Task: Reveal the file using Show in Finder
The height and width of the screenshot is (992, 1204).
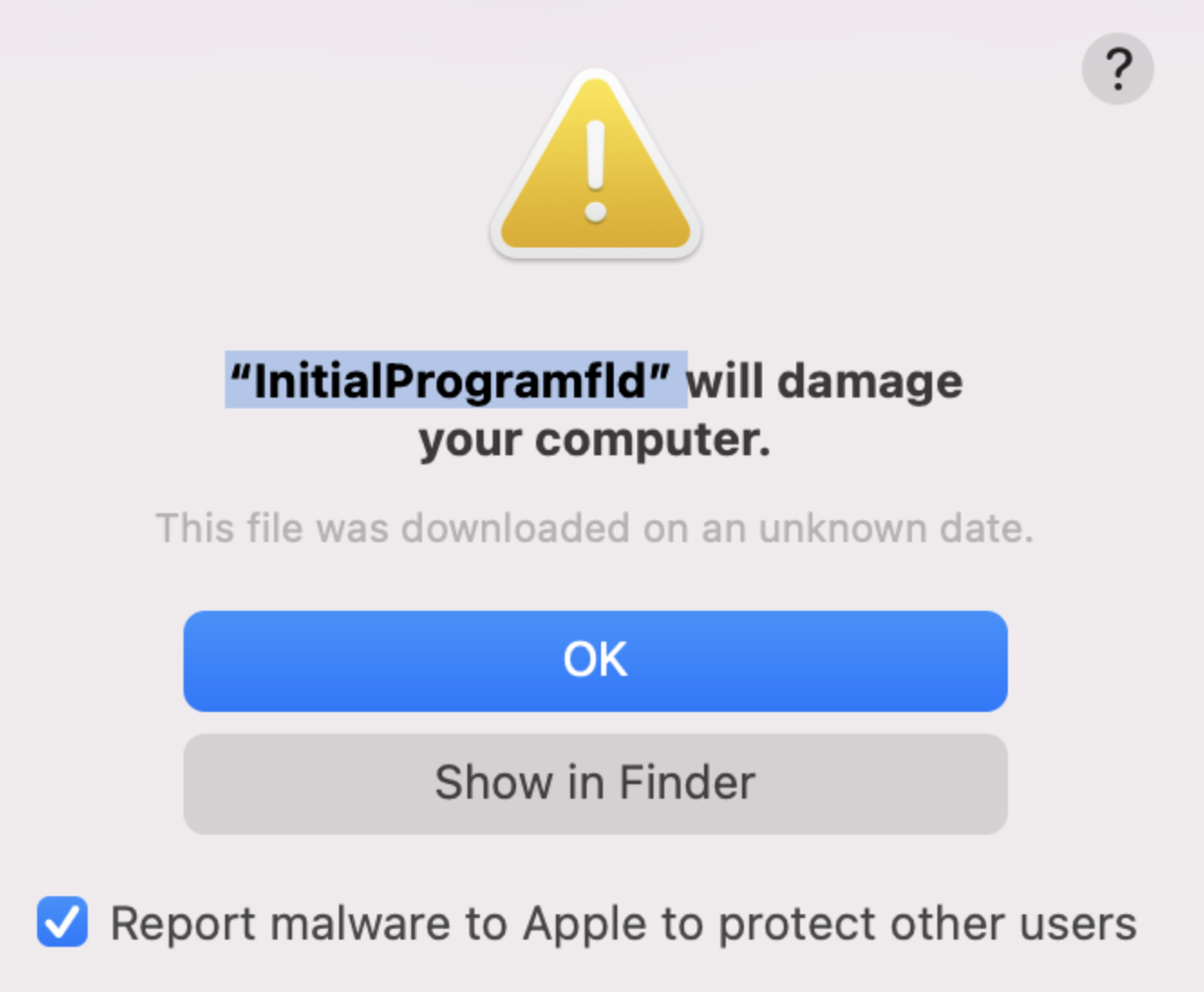Action: point(594,783)
